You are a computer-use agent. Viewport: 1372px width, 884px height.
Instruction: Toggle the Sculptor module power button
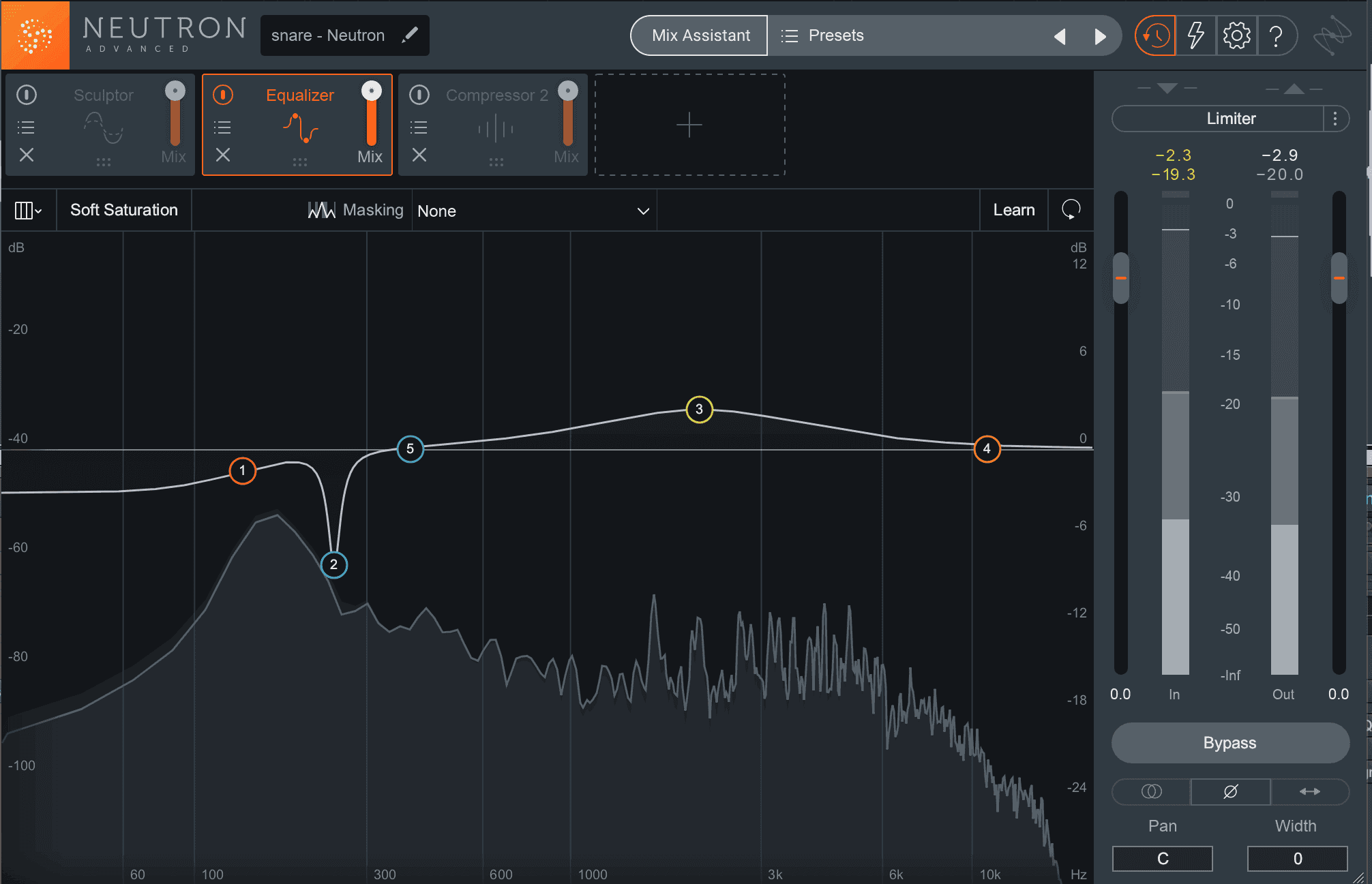click(27, 95)
